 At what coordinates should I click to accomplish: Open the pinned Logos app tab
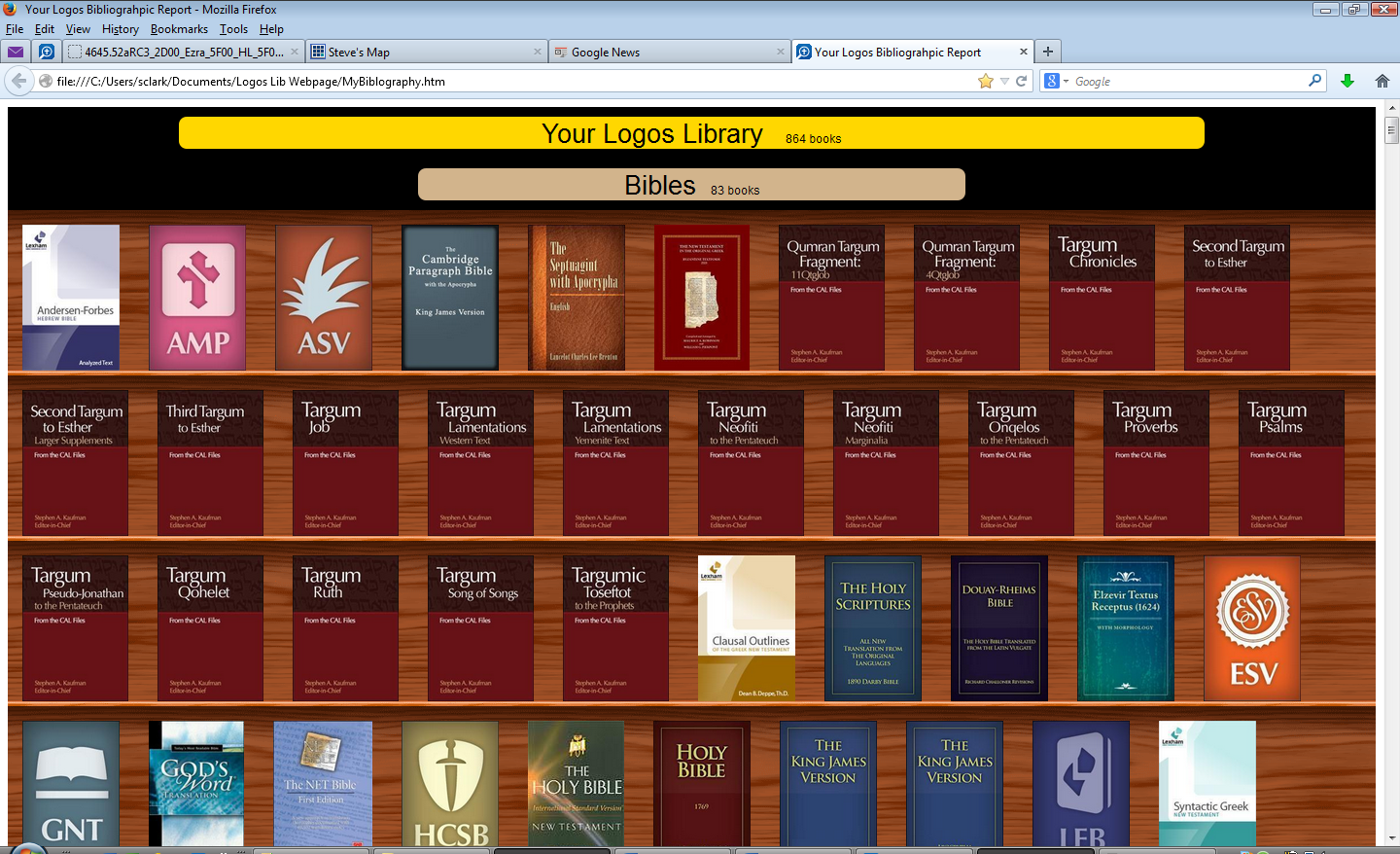point(46,52)
